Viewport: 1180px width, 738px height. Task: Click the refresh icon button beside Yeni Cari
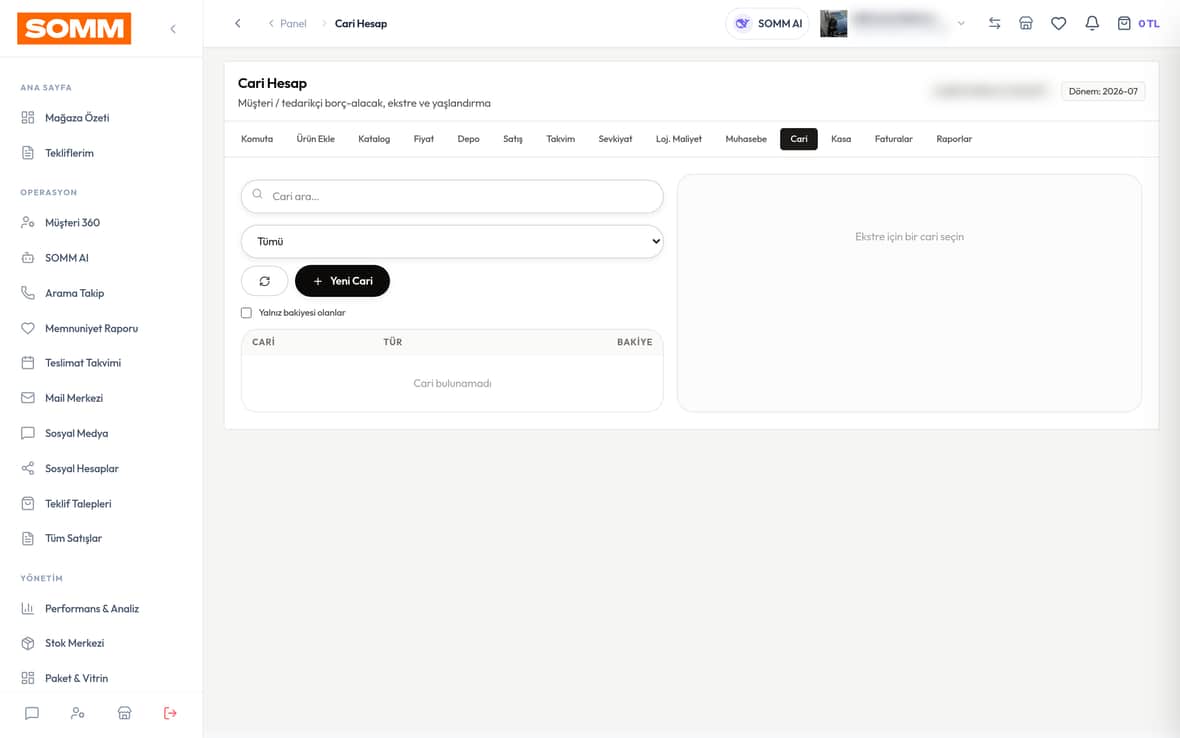[264, 281]
